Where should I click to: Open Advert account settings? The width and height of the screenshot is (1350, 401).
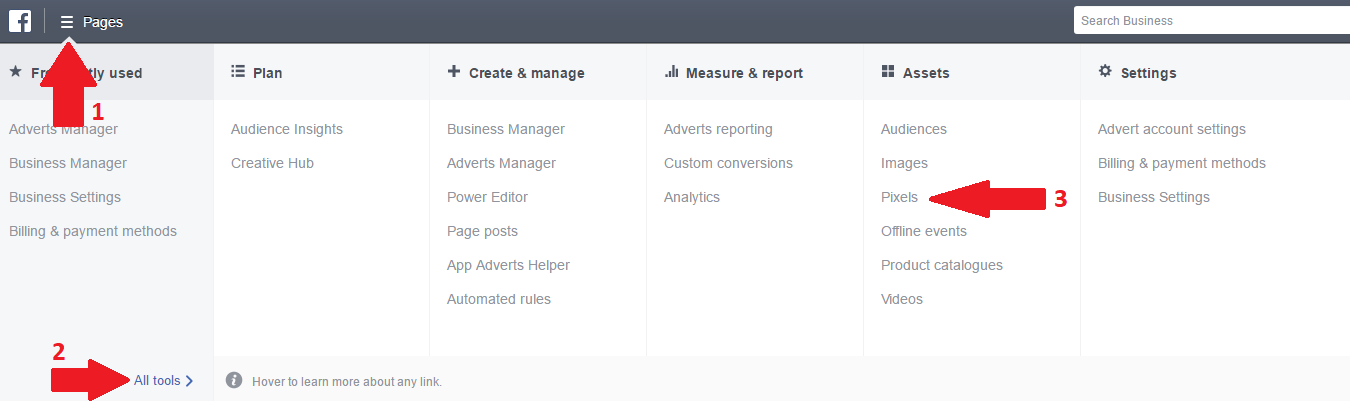tap(1171, 129)
